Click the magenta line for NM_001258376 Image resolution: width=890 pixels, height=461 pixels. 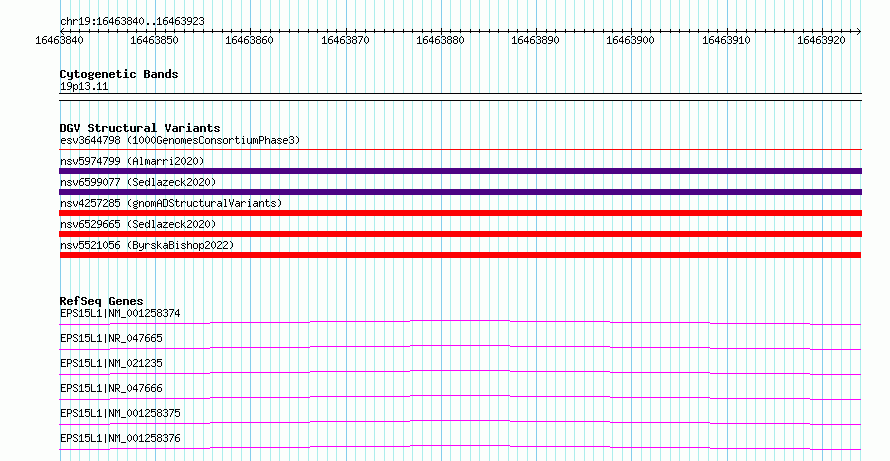(x=460, y=447)
